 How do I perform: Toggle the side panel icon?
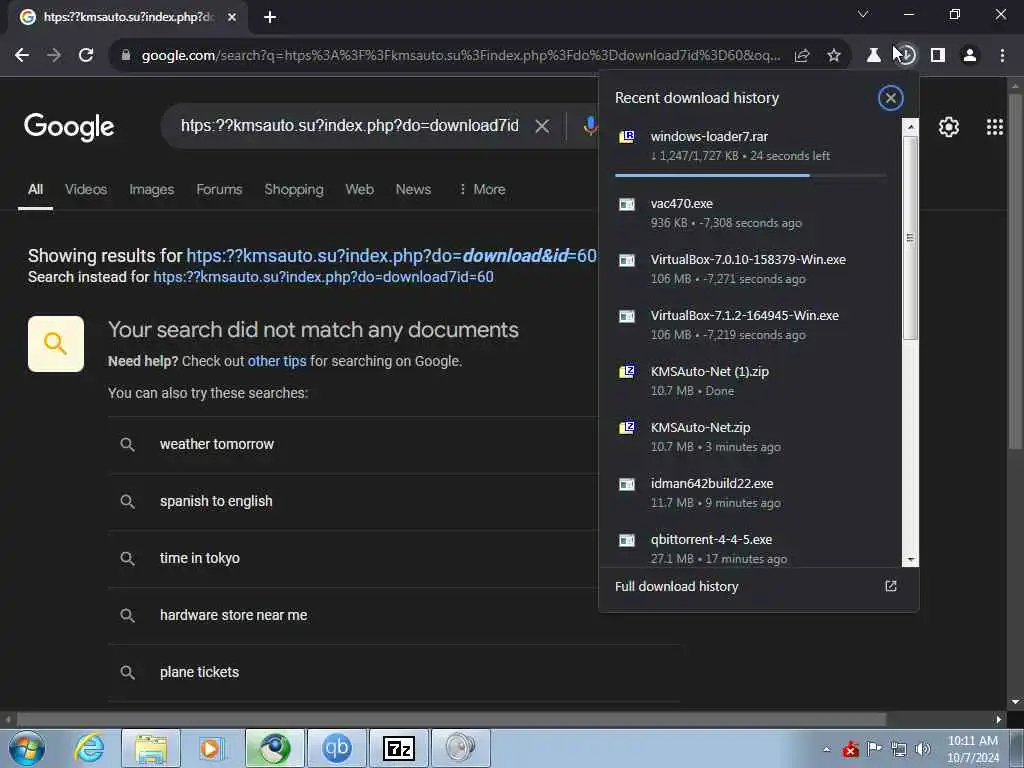click(x=938, y=56)
